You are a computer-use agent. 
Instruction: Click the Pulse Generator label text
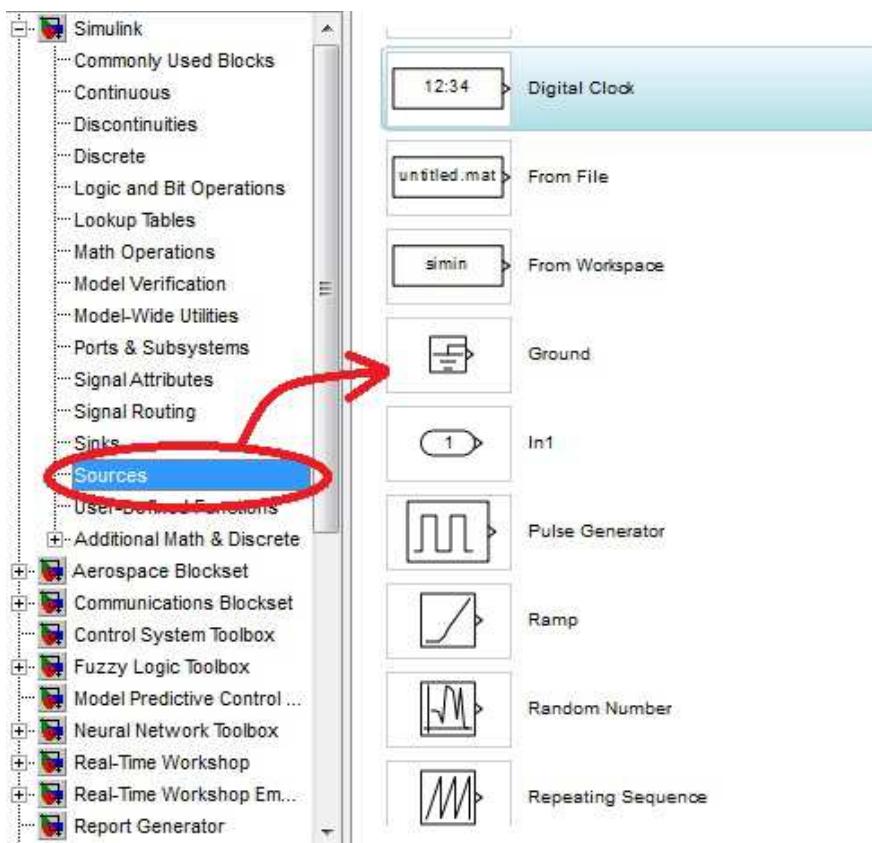point(596,531)
